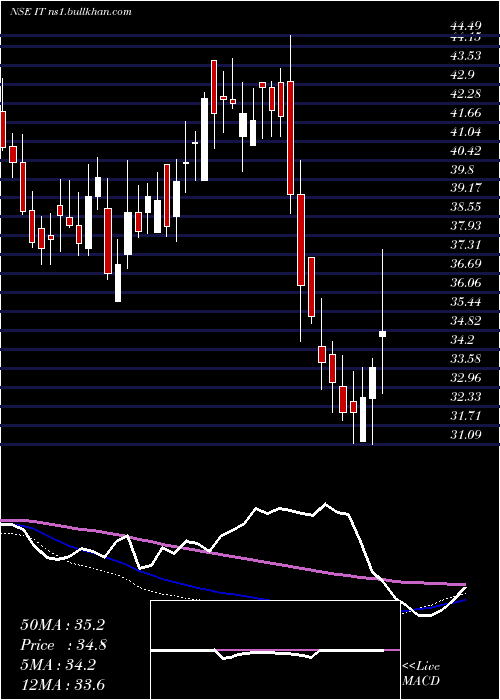Click the 42.9 axis value
This screenshot has height=700, width=500.
[464, 75]
